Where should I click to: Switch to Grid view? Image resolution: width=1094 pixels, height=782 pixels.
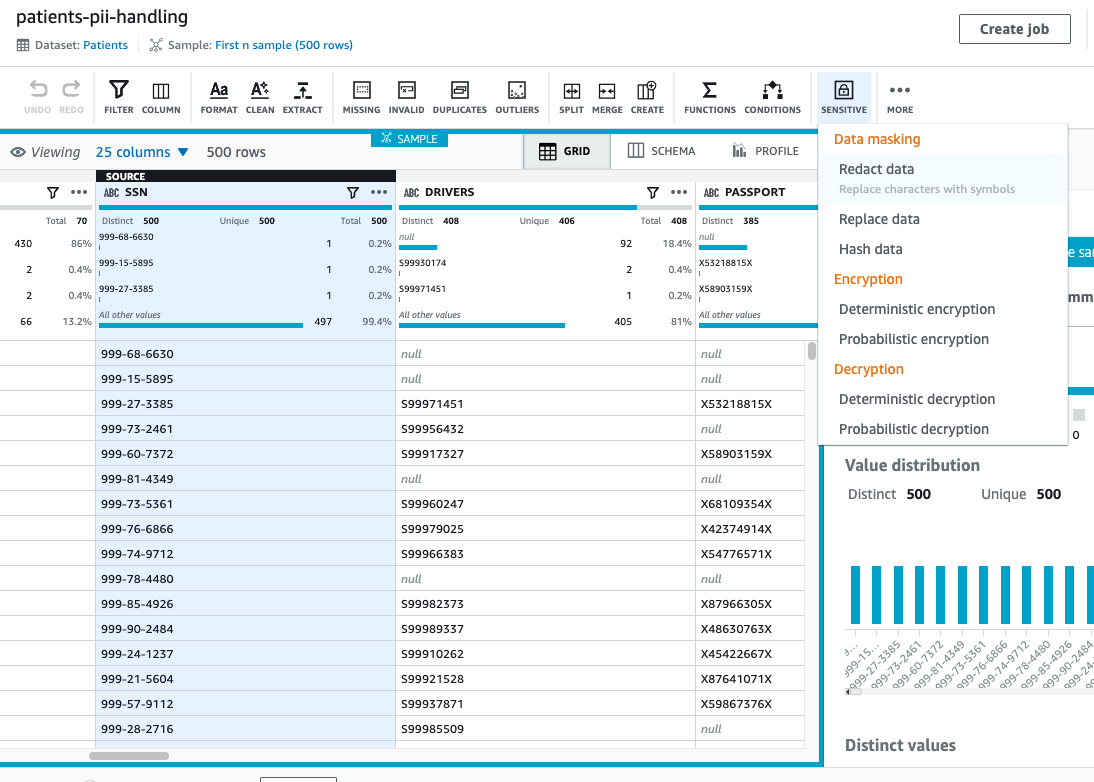click(x=565, y=151)
